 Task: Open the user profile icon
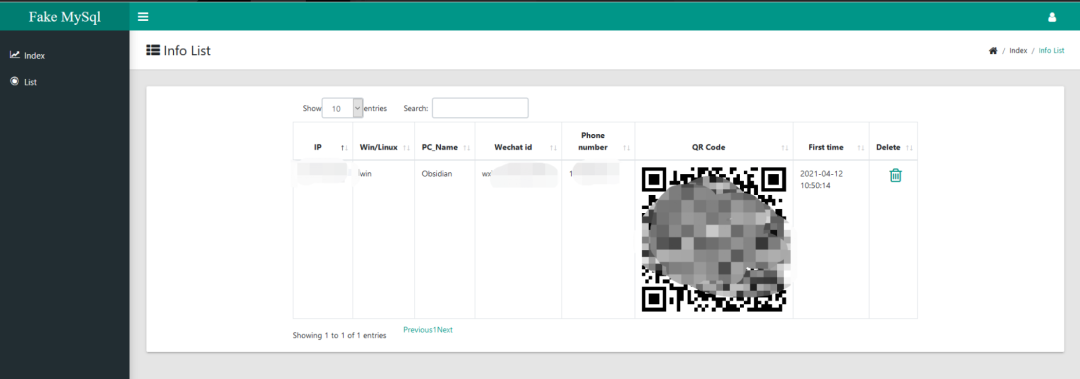[1052, 17]
